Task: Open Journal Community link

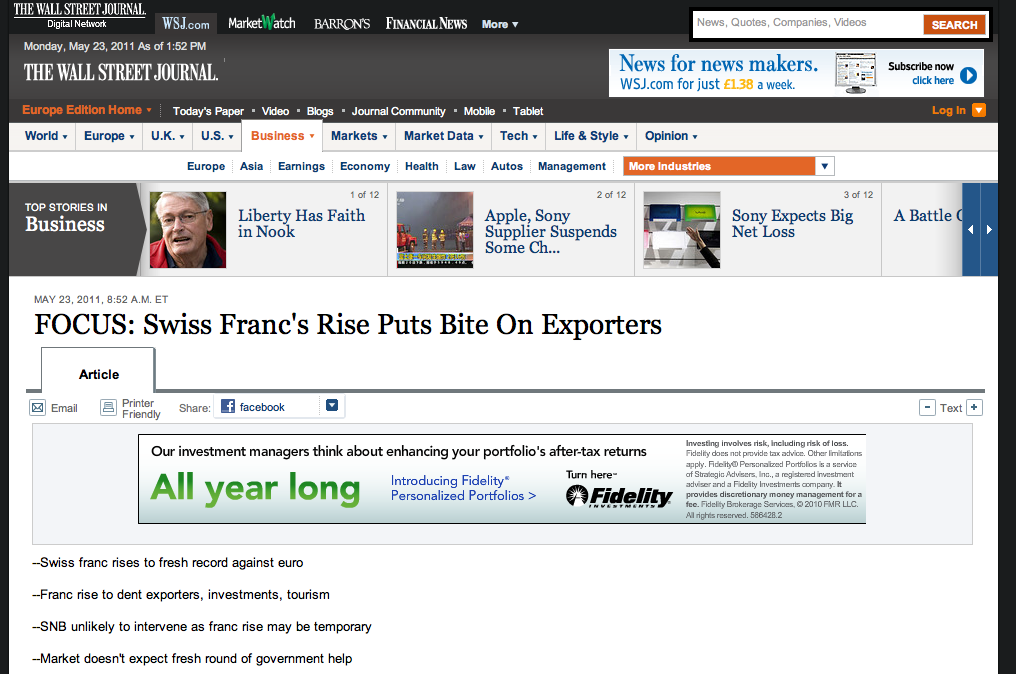Action: [x=398, y=111]
